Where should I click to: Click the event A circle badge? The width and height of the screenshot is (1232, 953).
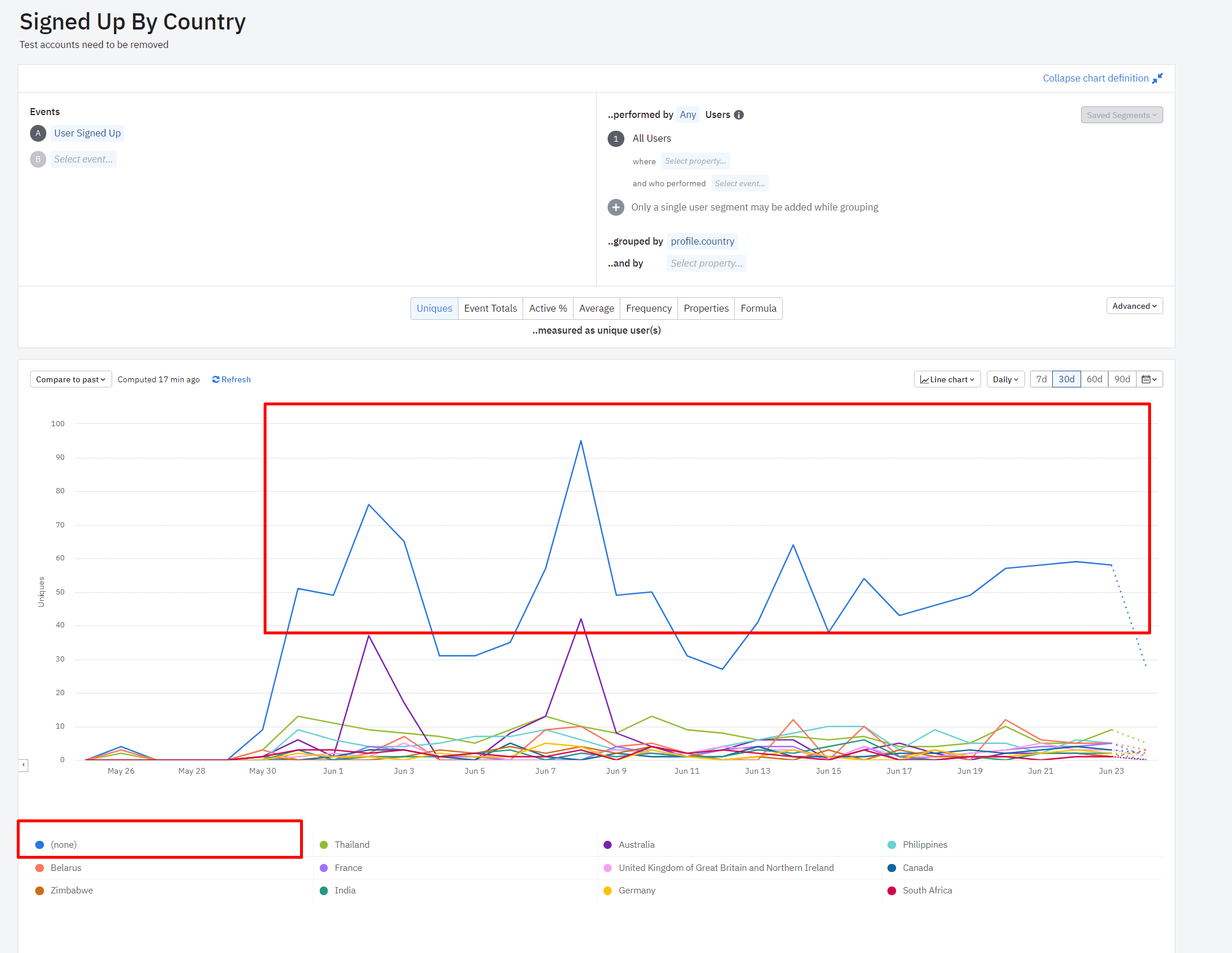point(38,134)
